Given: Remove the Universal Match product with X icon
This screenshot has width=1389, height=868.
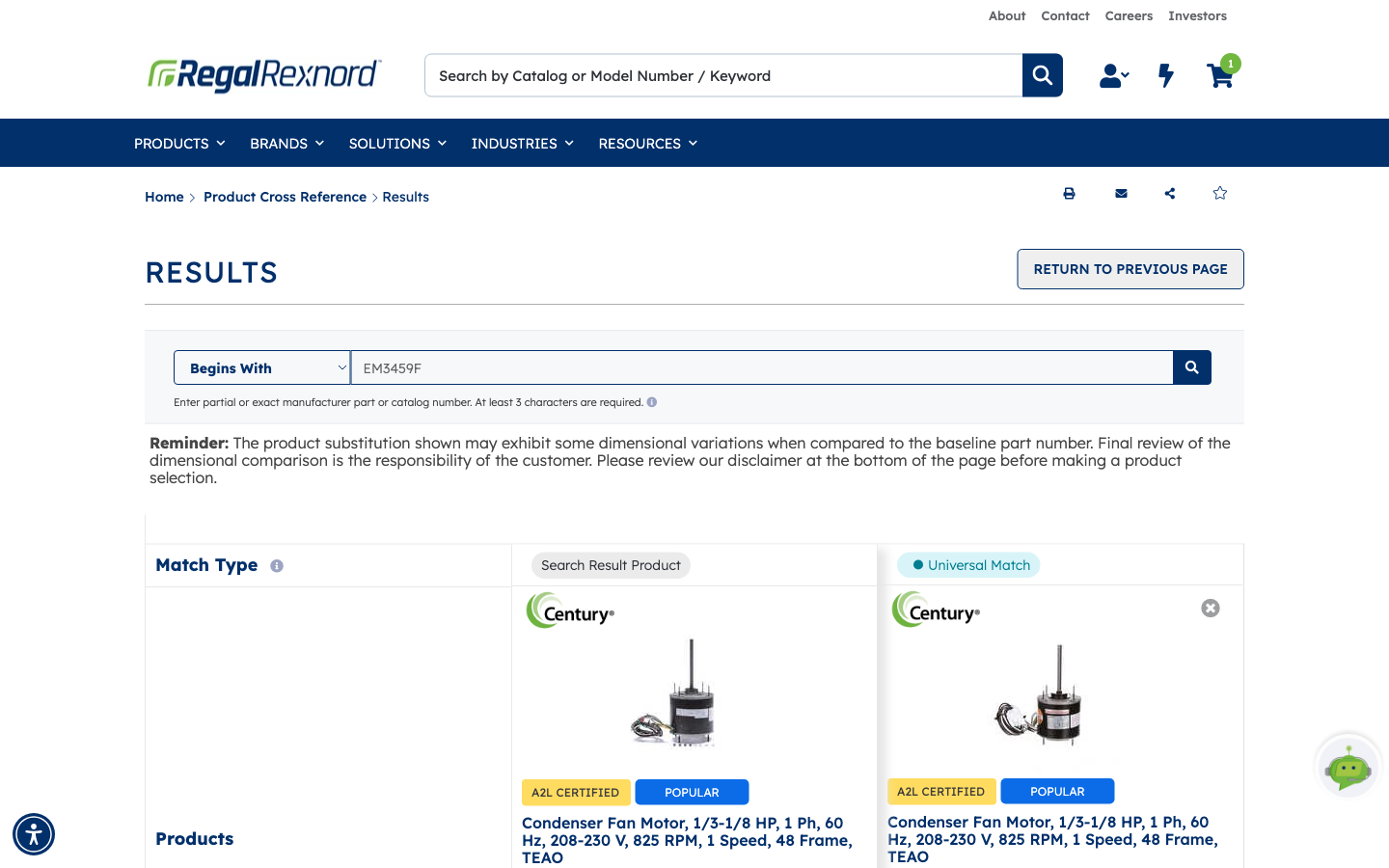Looking at the screenshot, I should coord(1211,608).
